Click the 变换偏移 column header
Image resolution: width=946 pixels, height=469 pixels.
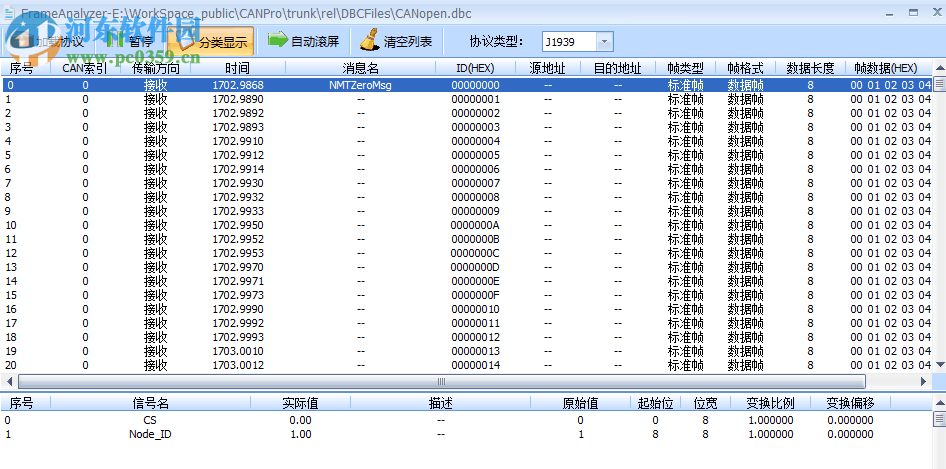tap(850, 403)
